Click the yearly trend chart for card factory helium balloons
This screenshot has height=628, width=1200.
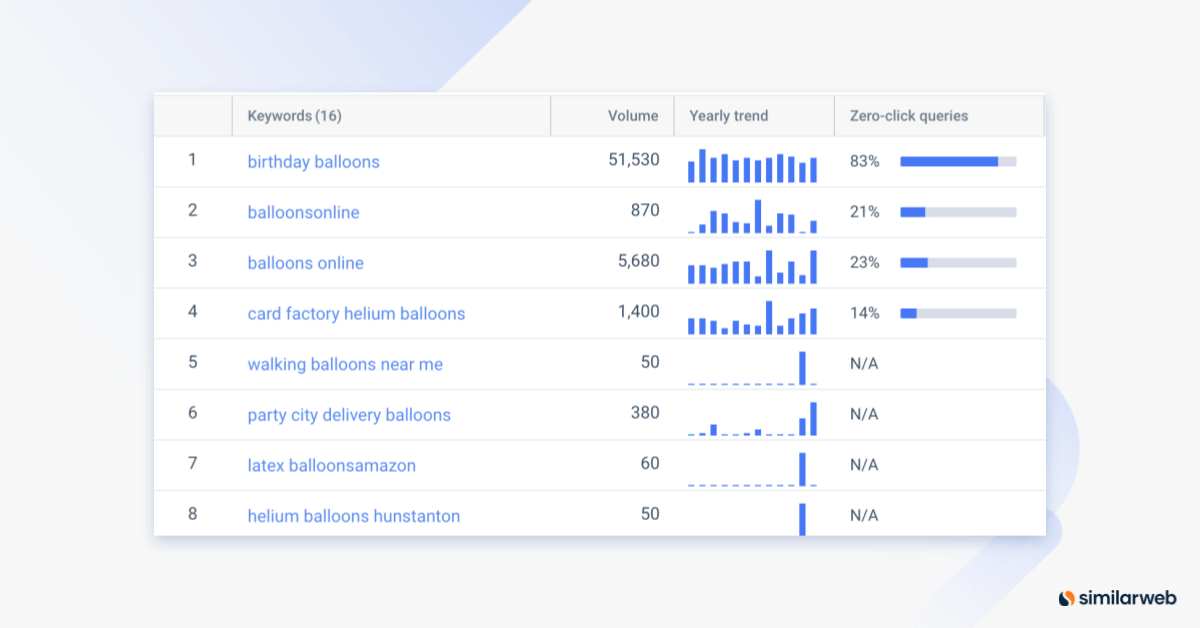(752, 313)
